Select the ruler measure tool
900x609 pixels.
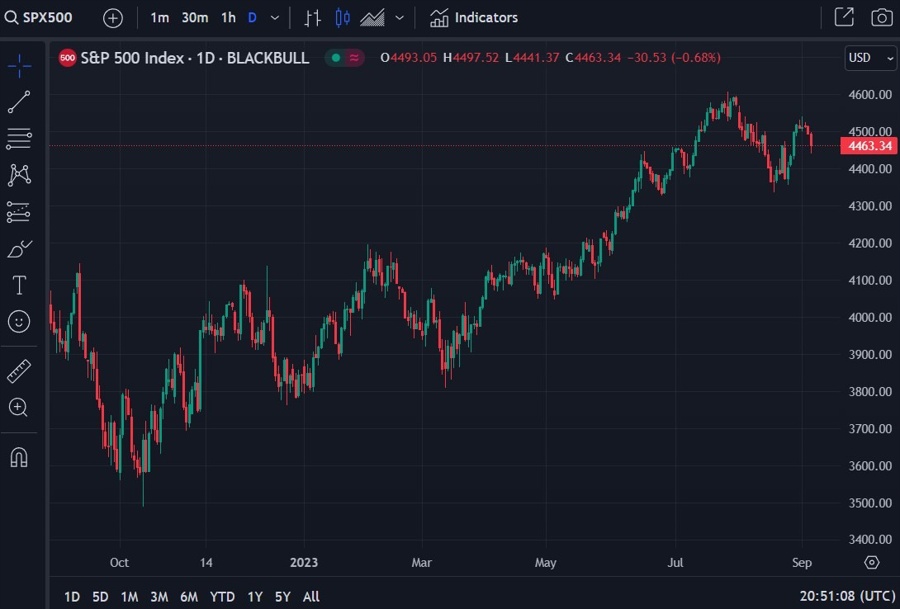coord(19,371)
